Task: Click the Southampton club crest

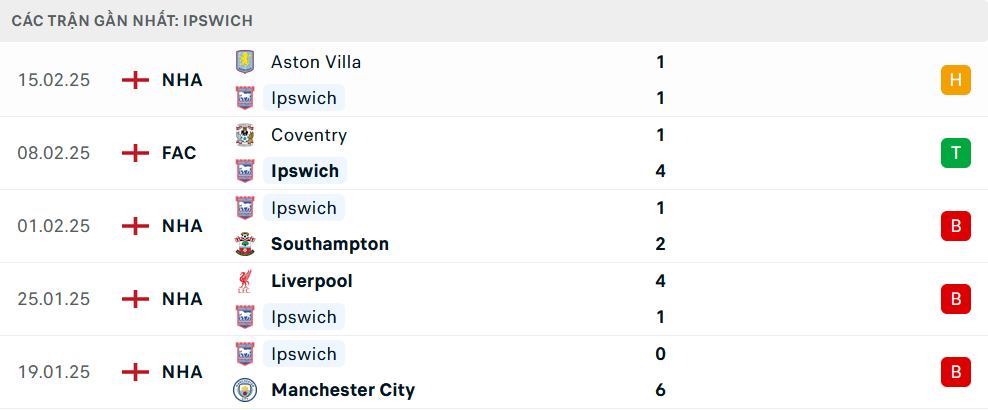Action: click(x=244, y=244)
